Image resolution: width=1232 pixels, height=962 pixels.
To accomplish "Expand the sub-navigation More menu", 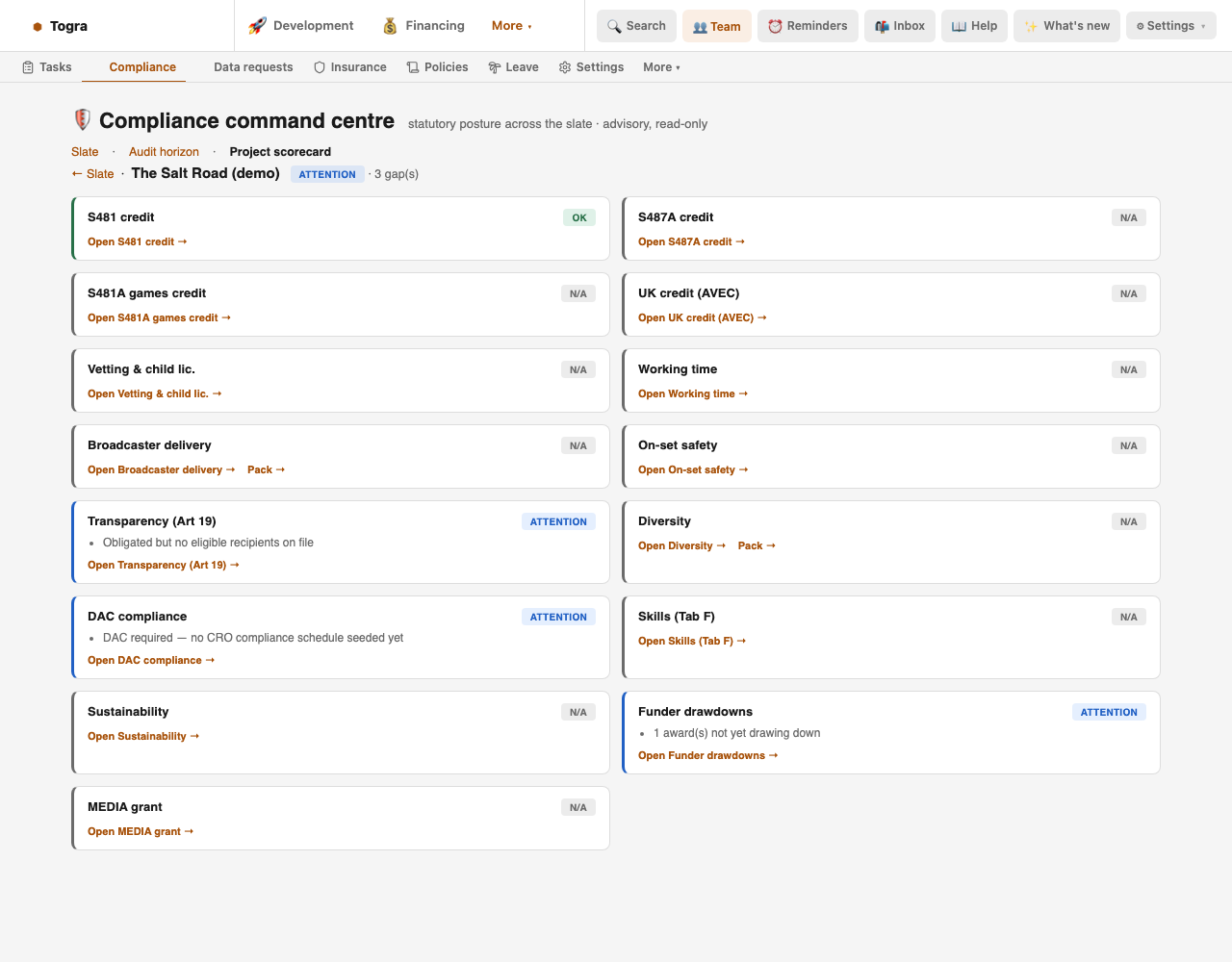I will click(x=661, y=67).
